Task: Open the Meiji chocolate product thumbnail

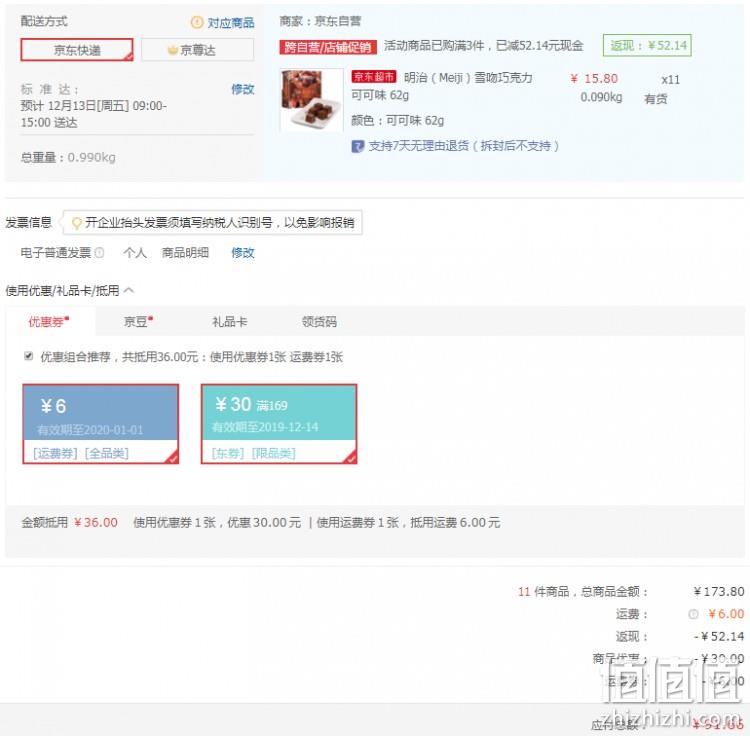Action: pos(311,99)
